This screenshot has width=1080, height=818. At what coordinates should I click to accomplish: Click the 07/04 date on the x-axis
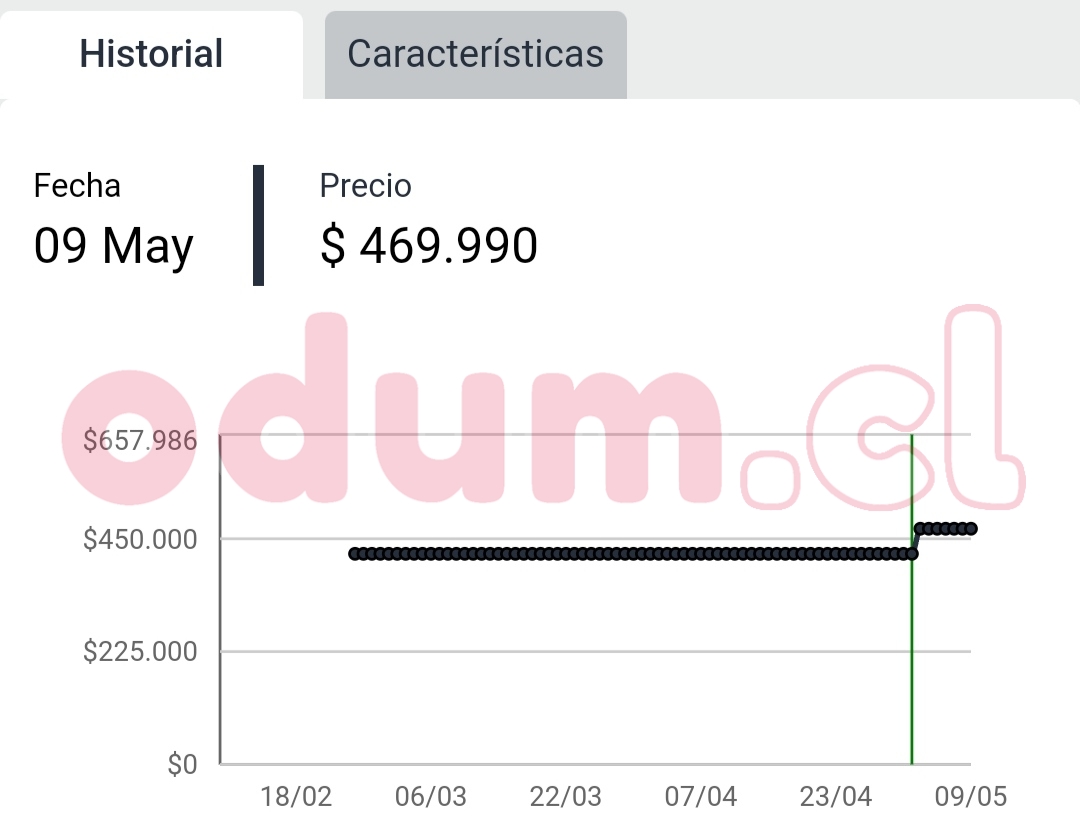701,797
